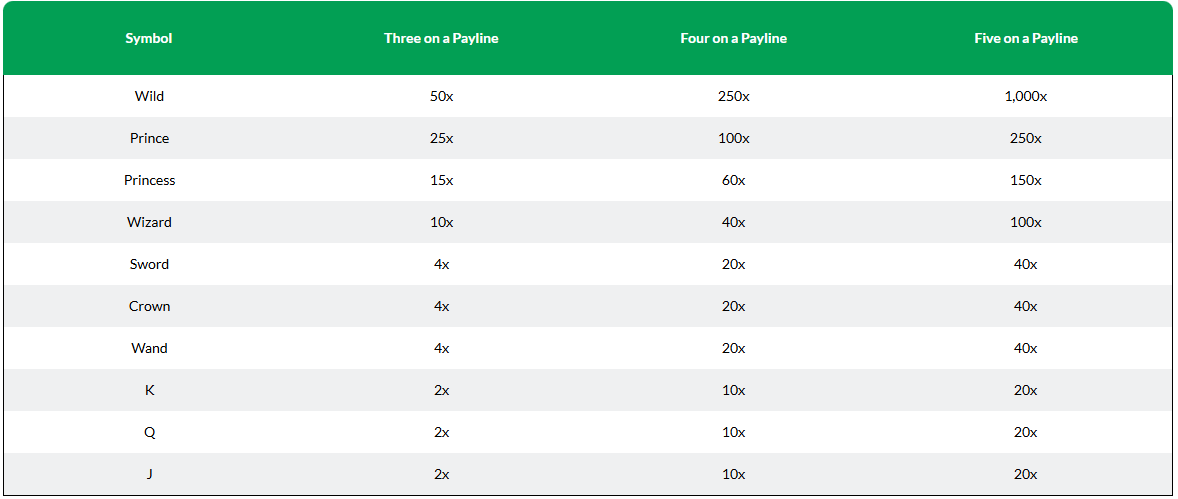Select the Prince row label

tap(149, 138)
